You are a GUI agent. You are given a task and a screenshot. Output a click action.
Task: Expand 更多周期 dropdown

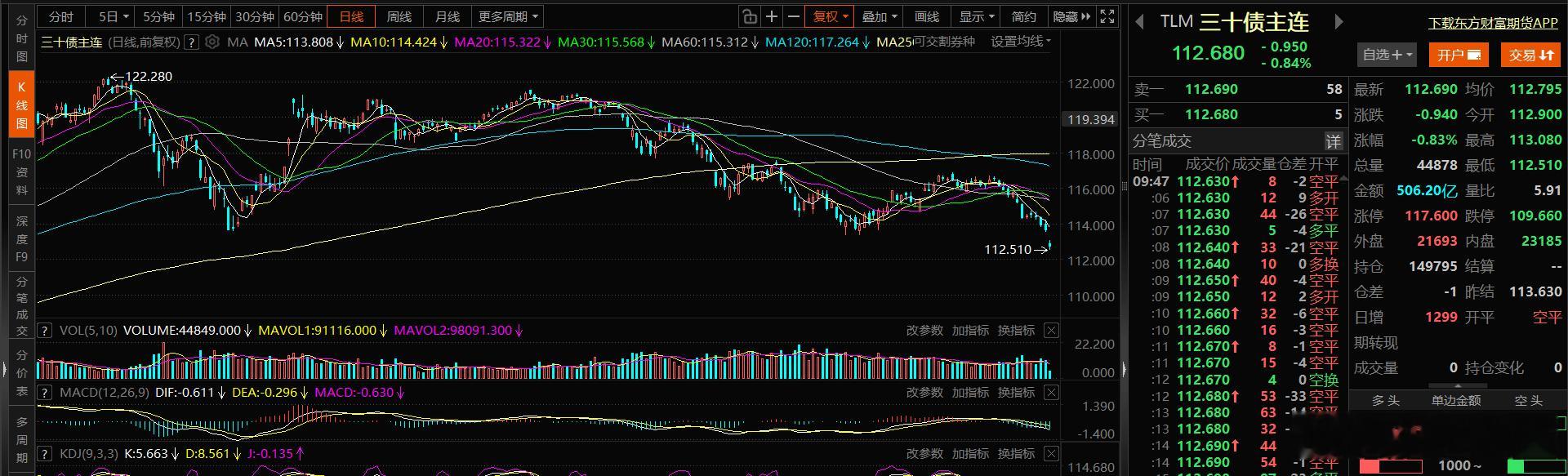(x=508, y=16)
